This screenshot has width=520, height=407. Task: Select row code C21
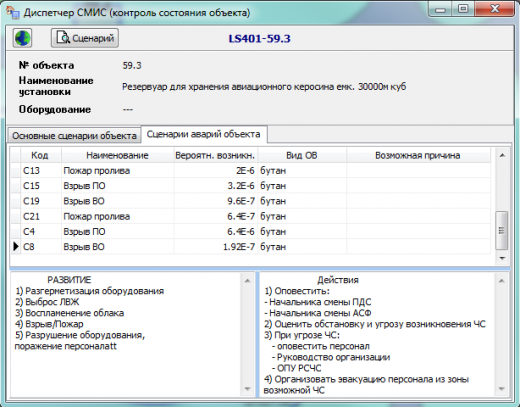click(31, 216)
